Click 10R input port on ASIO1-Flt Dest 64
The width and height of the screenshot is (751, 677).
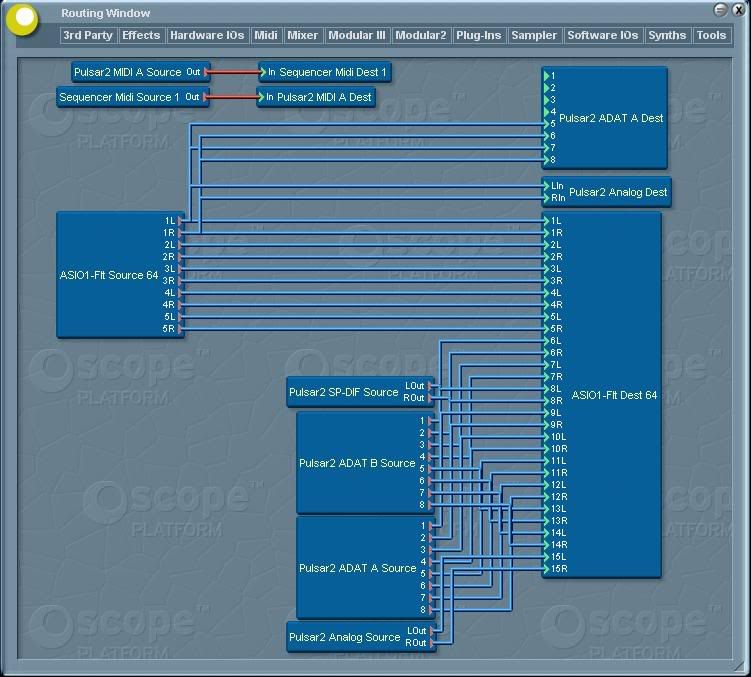click(x=546, y=449)
